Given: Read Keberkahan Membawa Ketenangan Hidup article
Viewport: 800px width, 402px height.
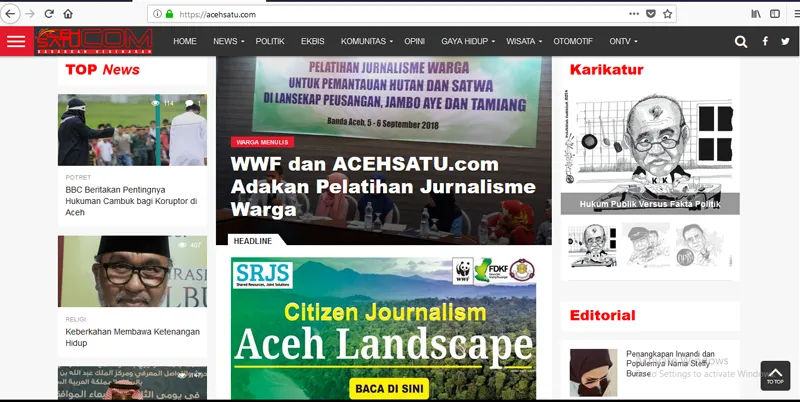Looking at the screenshot, I should click(132, 337).
